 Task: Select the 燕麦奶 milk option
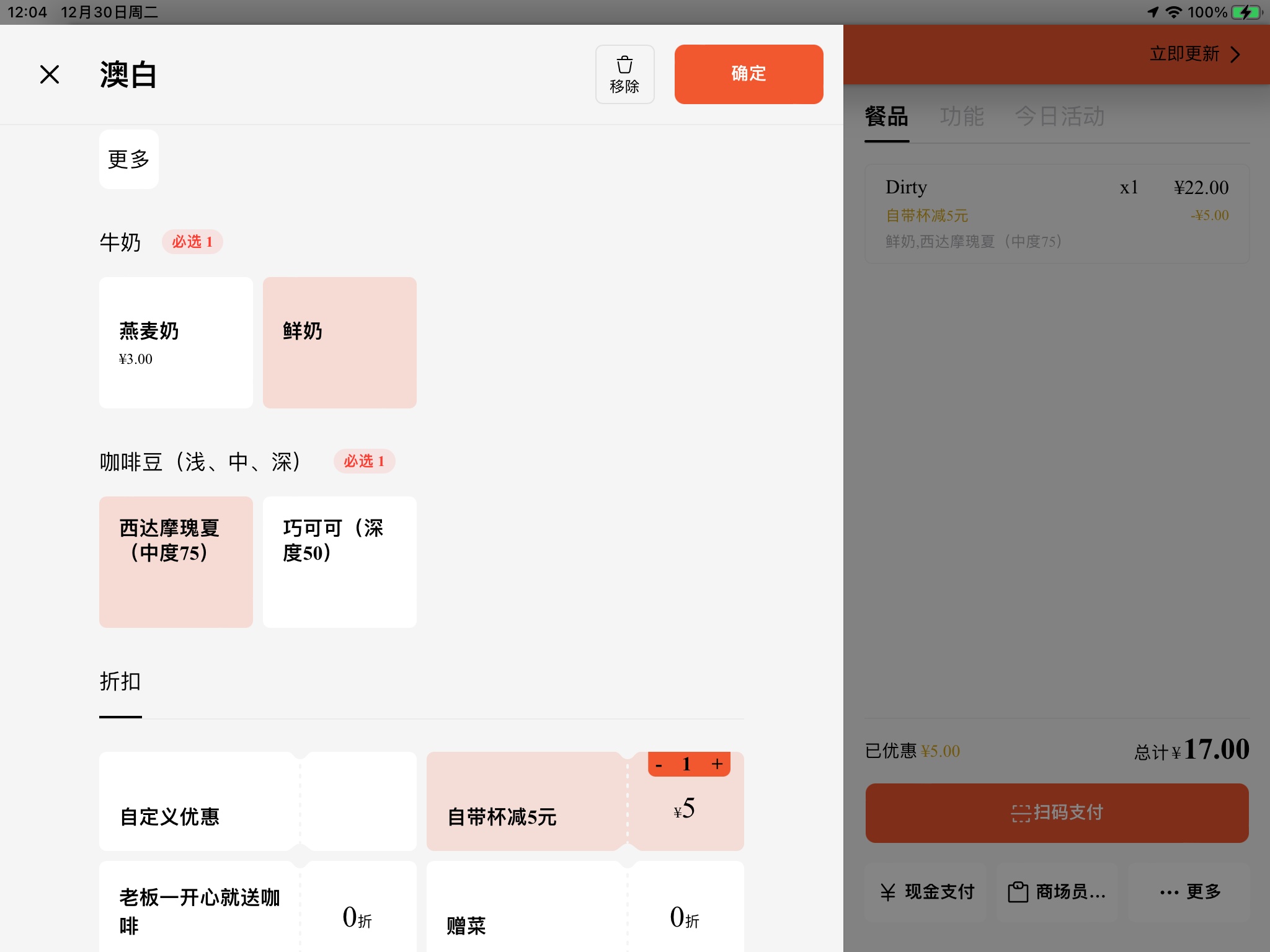176,342
